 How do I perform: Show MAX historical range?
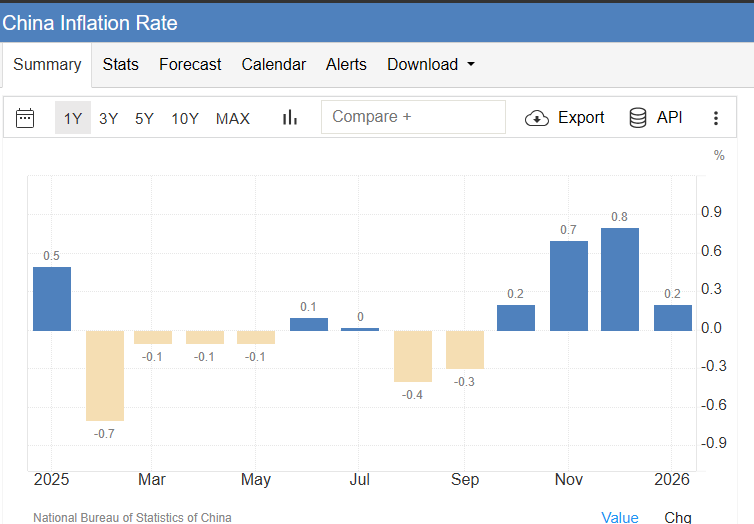tap(233, 118)
